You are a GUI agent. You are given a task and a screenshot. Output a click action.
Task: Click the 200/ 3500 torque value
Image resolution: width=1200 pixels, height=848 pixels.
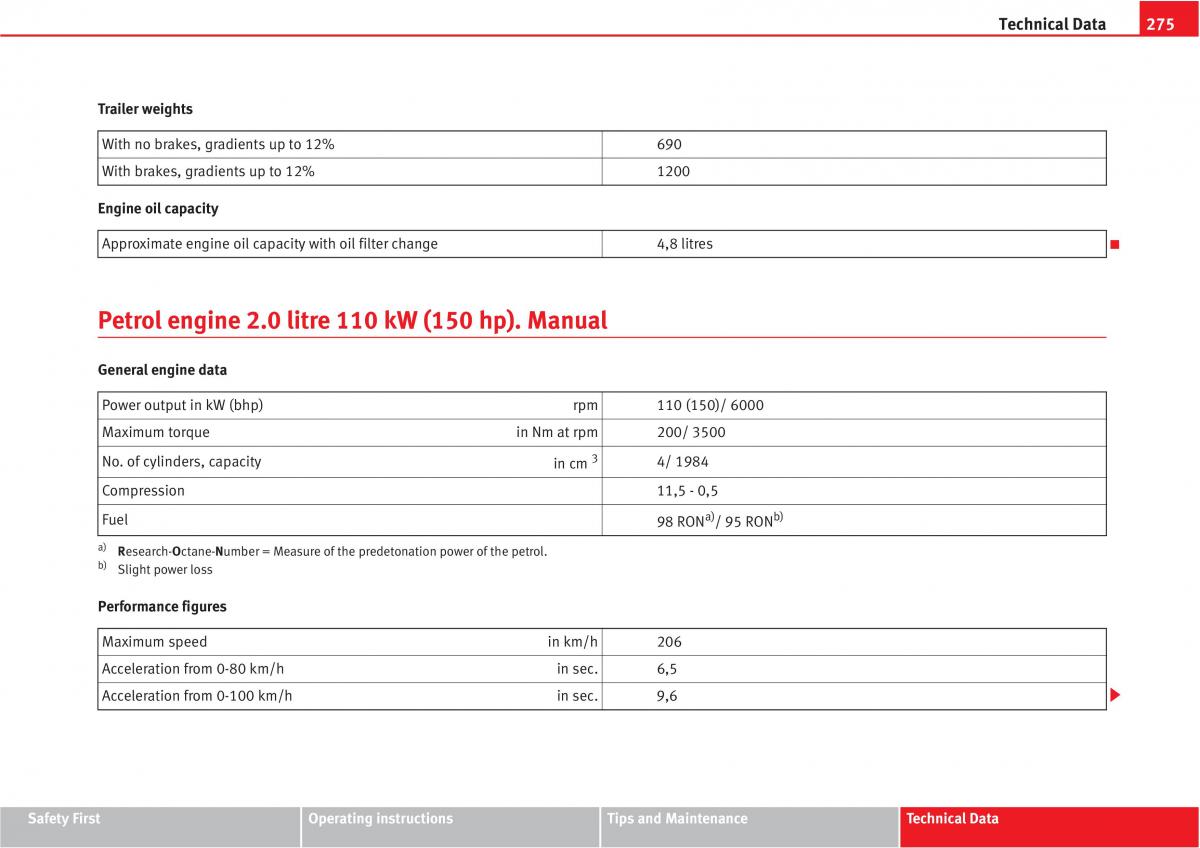point(691,433)
